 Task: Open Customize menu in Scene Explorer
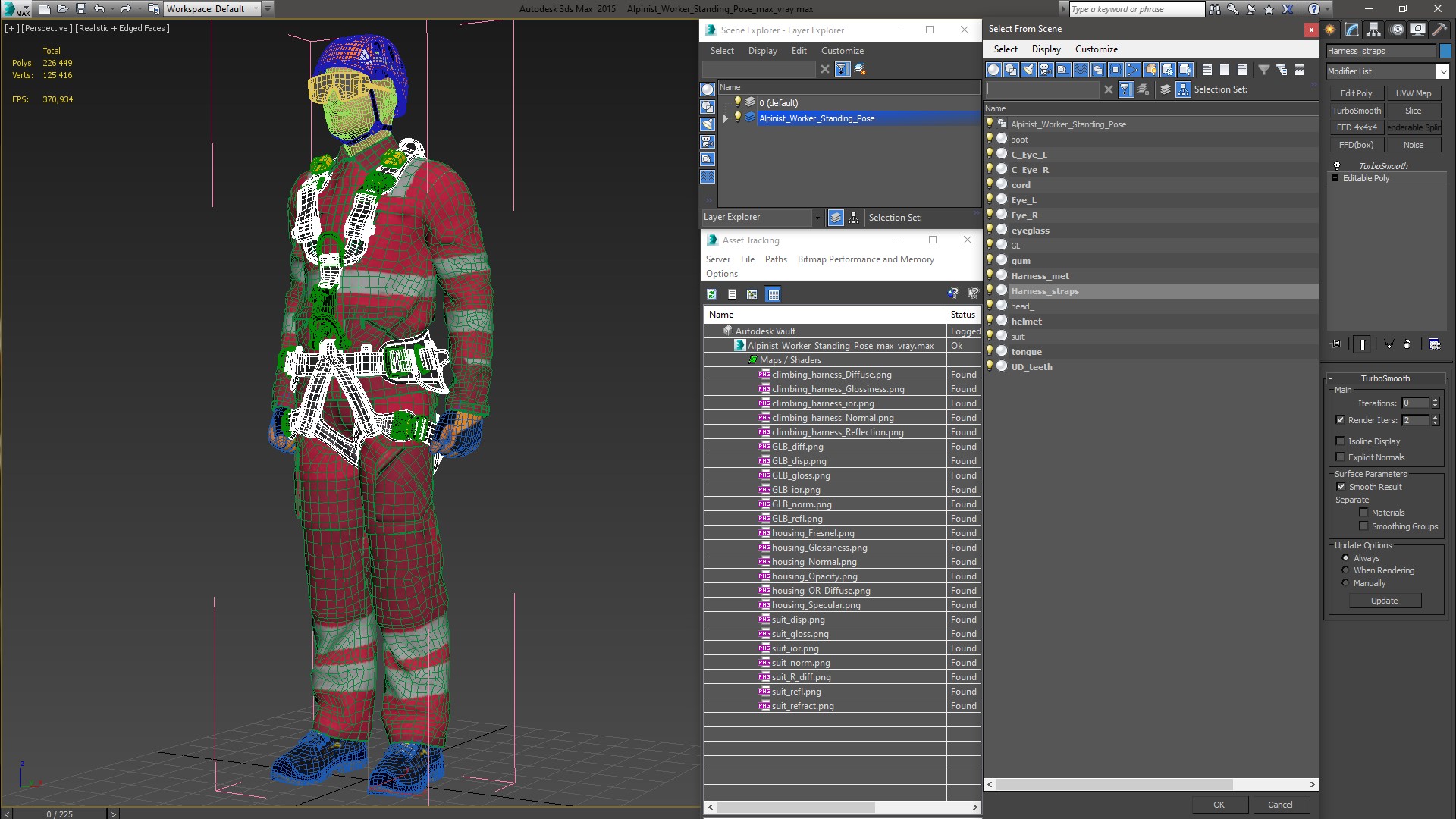tap(842, 51)
